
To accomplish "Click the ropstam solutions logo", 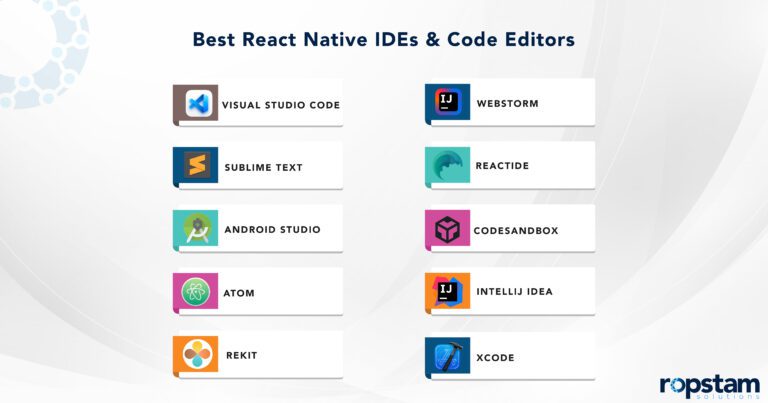I will (x=710, y=386).
